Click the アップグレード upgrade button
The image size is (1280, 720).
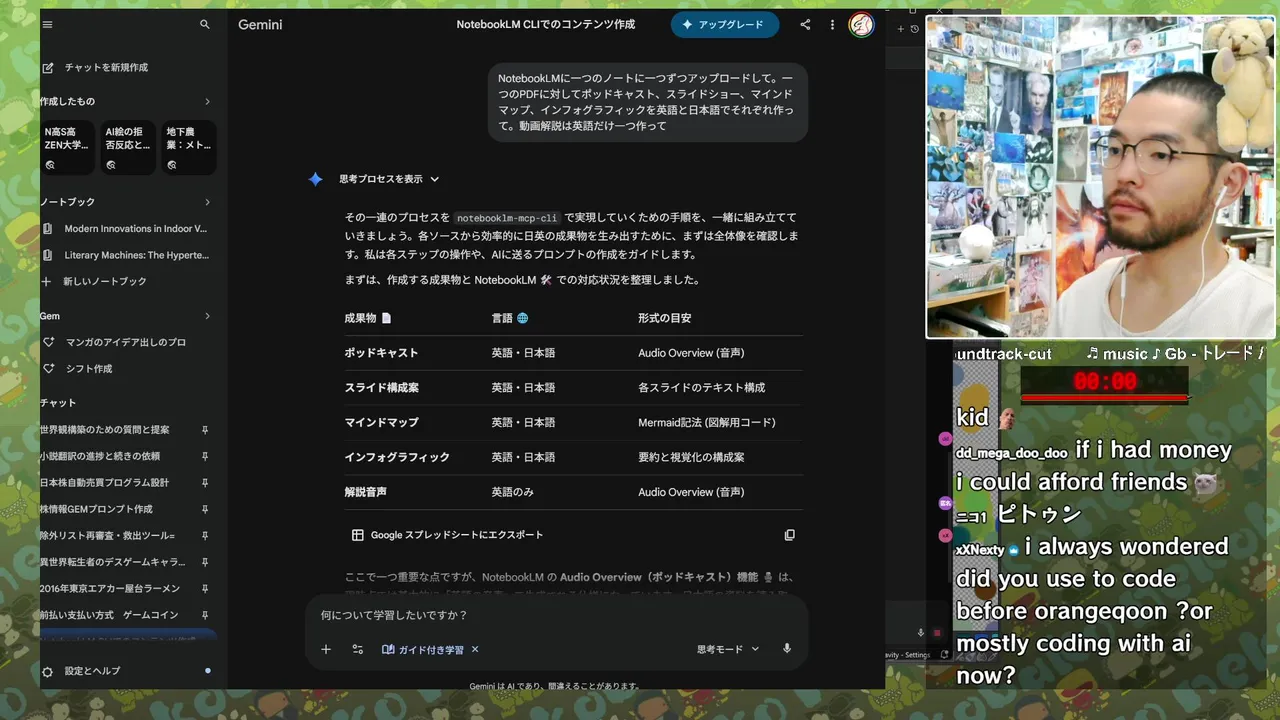pyautogui.click(x=725, y=25)
